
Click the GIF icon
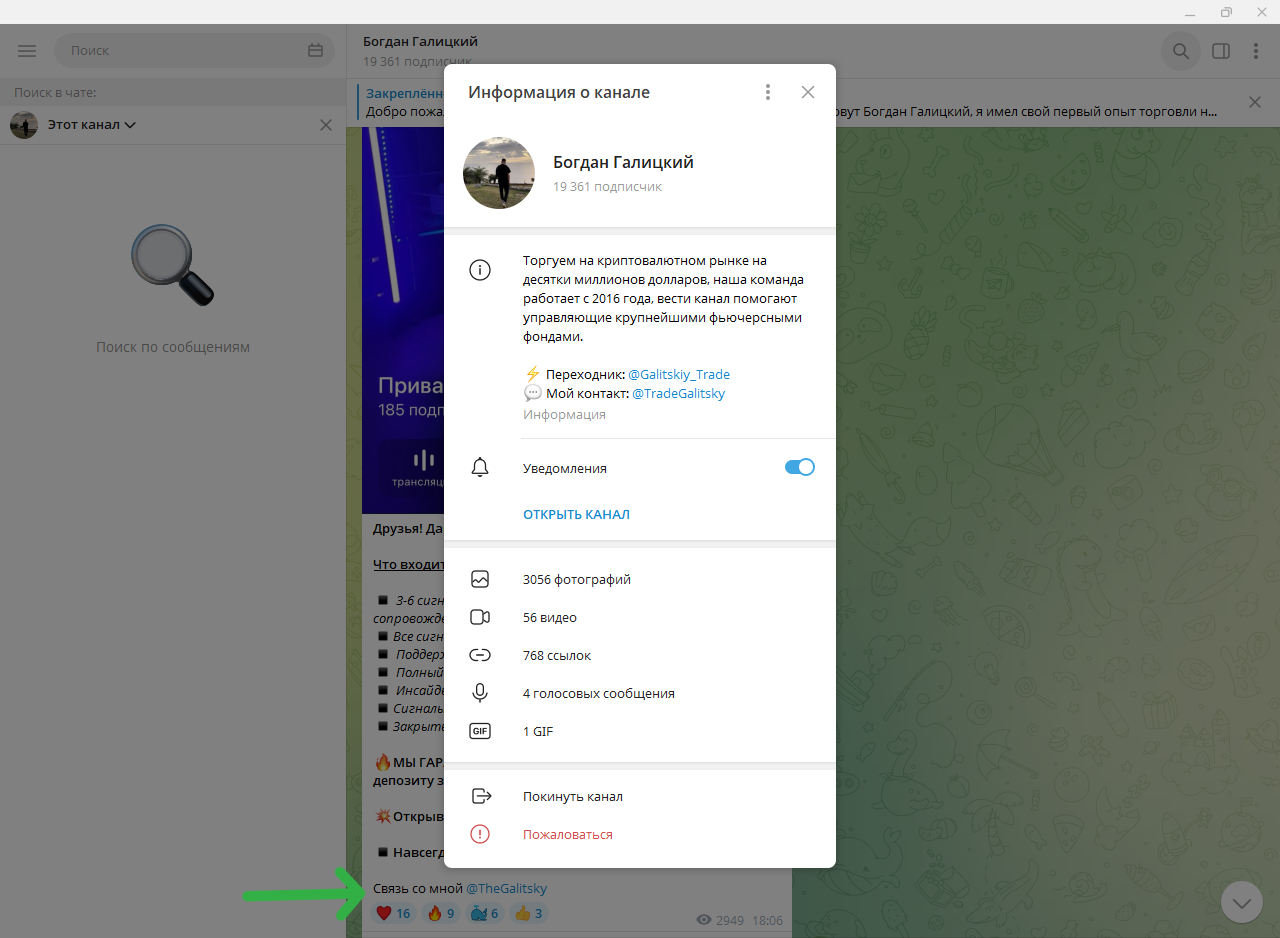pos(480,731)
